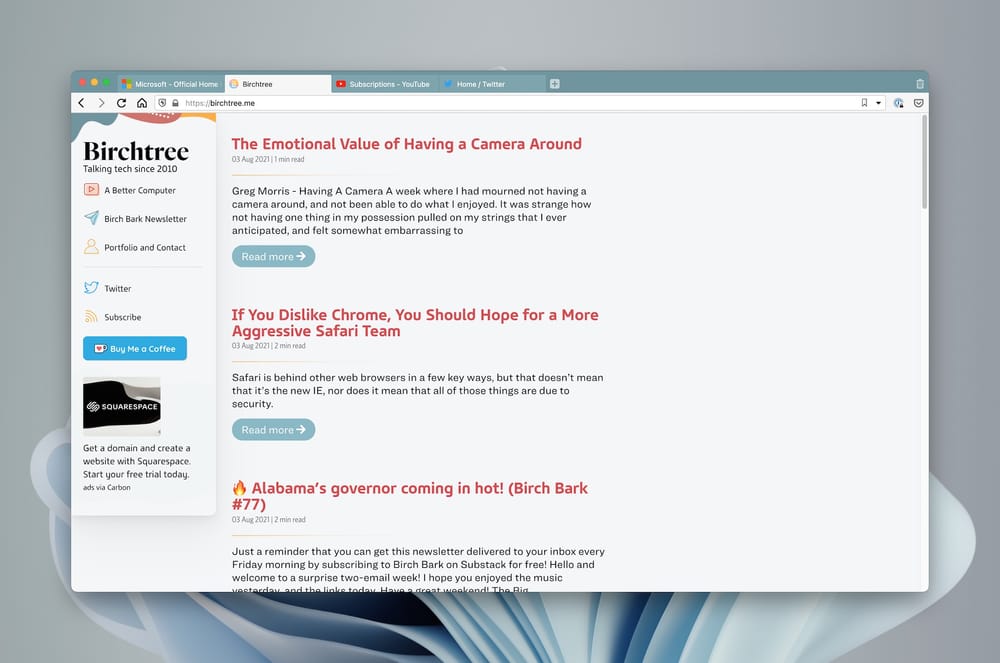
Task: Open the Safari Team article headline
Action: [x=415, y=322]
